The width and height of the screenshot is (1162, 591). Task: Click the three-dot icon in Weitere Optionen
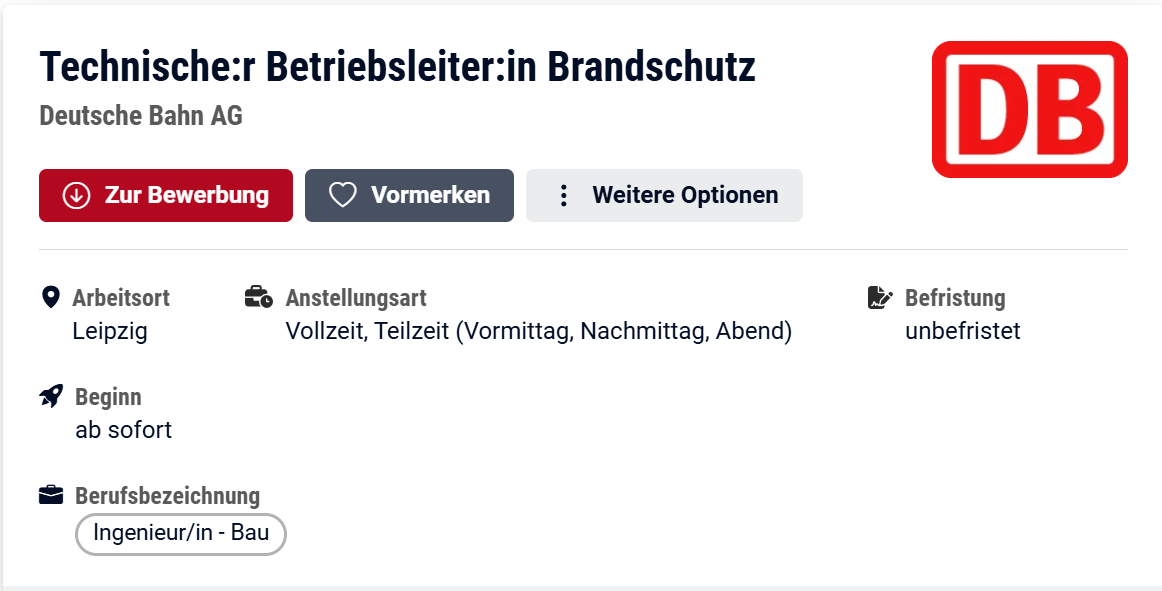click(x=563, y=195)
